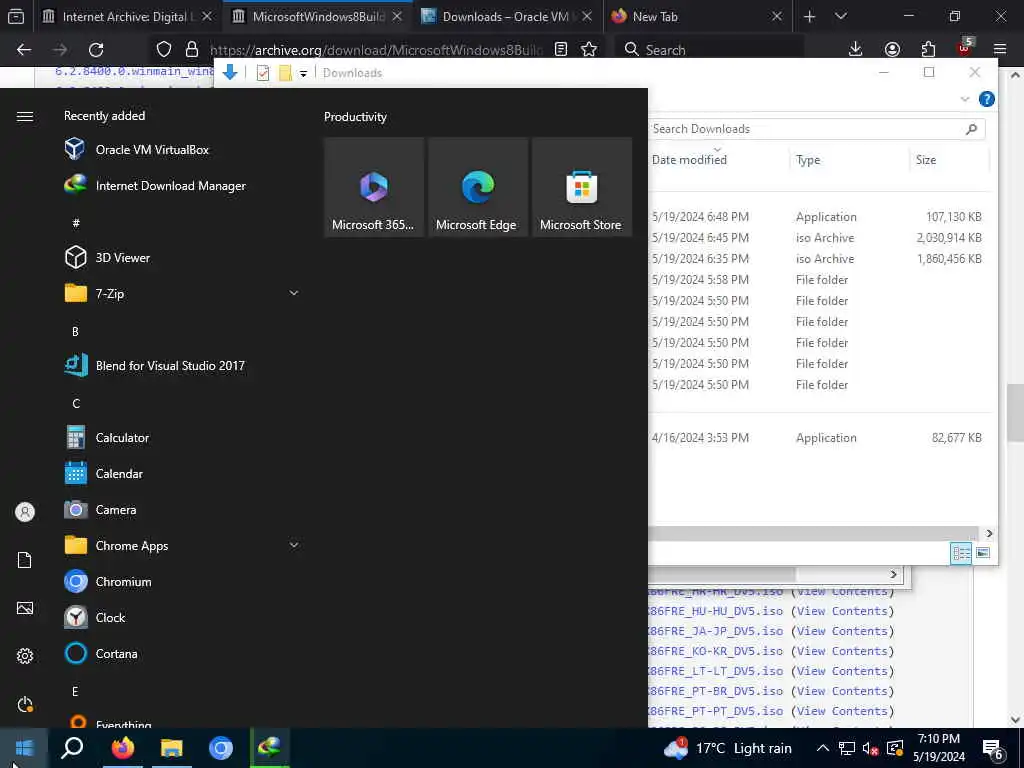Image resolution: width=1024 pixels, height=768 pixels.
Task: Open Explorer help question mark
Action: tap(986, 99)
